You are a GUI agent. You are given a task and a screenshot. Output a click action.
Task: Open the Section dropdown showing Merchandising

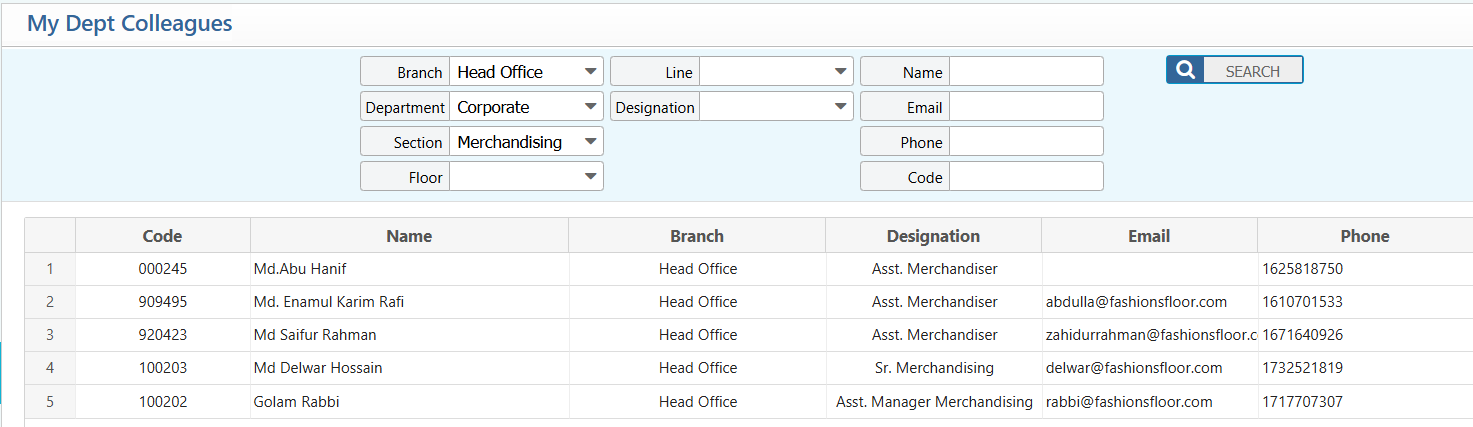click(x=526, y=142)
